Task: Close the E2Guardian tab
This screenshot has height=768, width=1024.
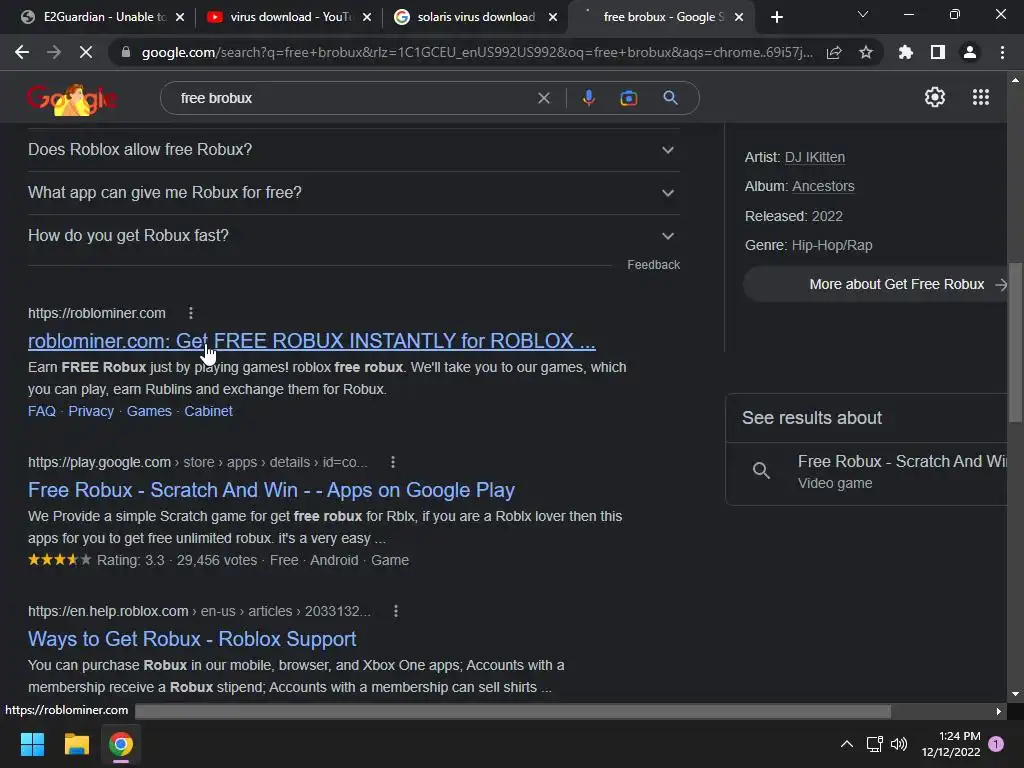Action: (x=180, y=17)
